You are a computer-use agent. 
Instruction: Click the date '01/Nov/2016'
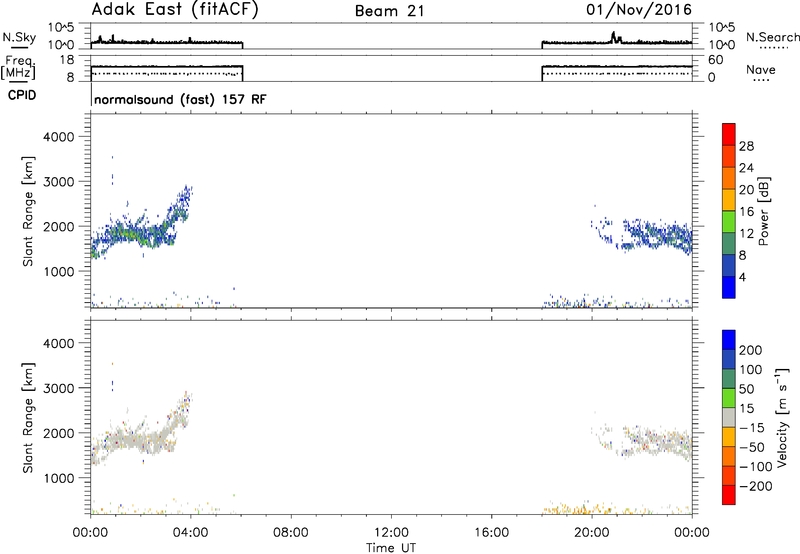[639, 10]
